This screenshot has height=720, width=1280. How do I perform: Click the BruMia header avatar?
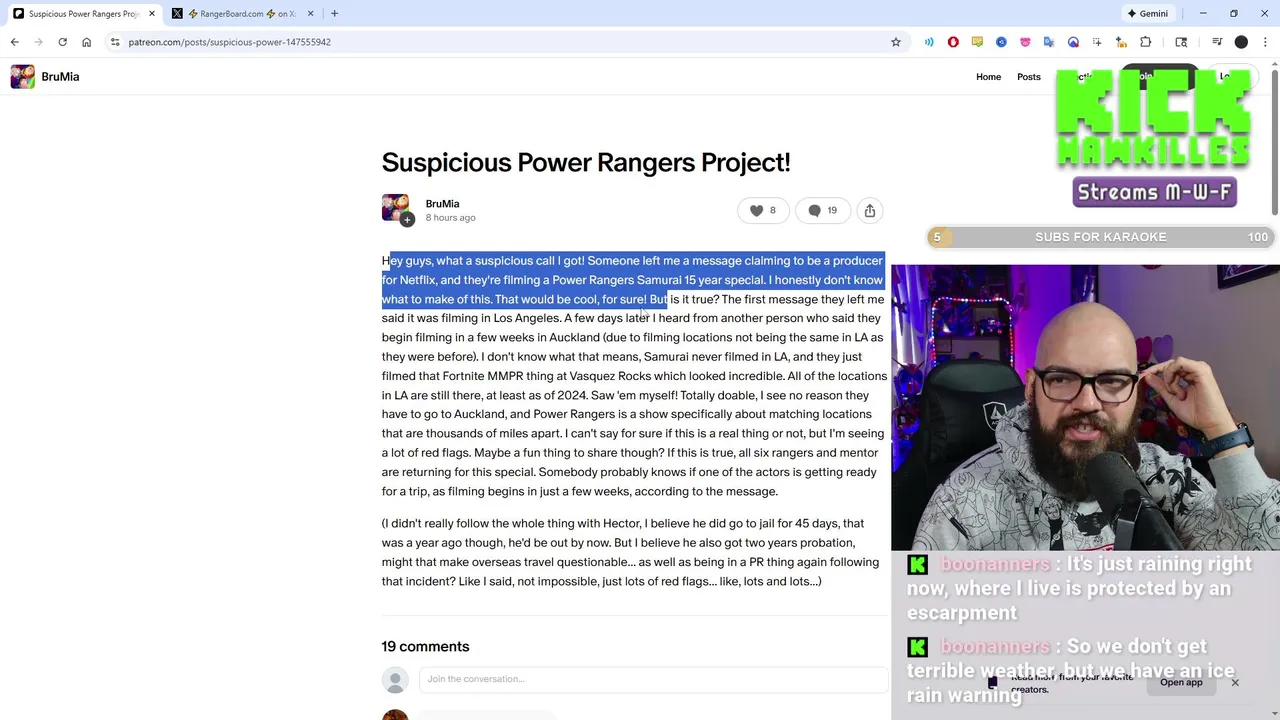[22, 76]
